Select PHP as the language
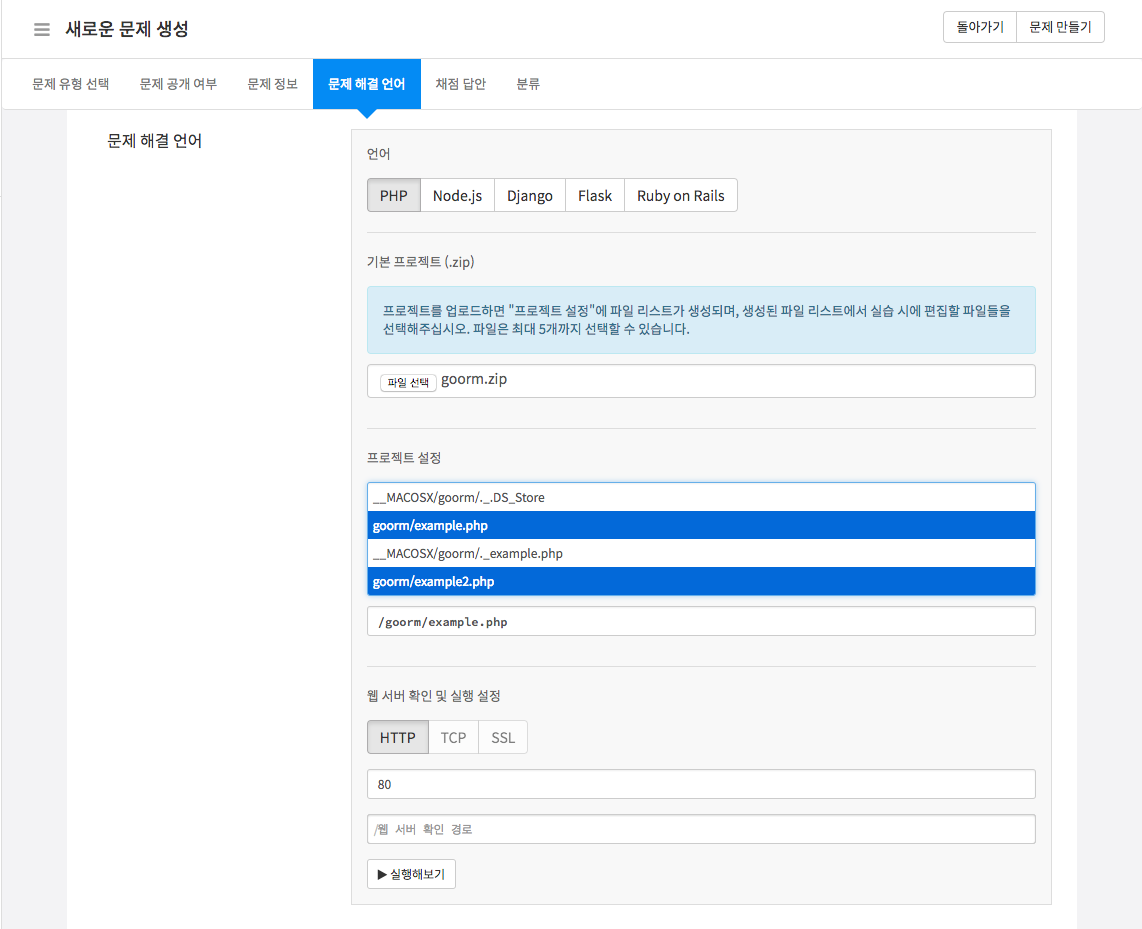The width and height of the screenshot is (1142, 929). [x=393, y=196]
